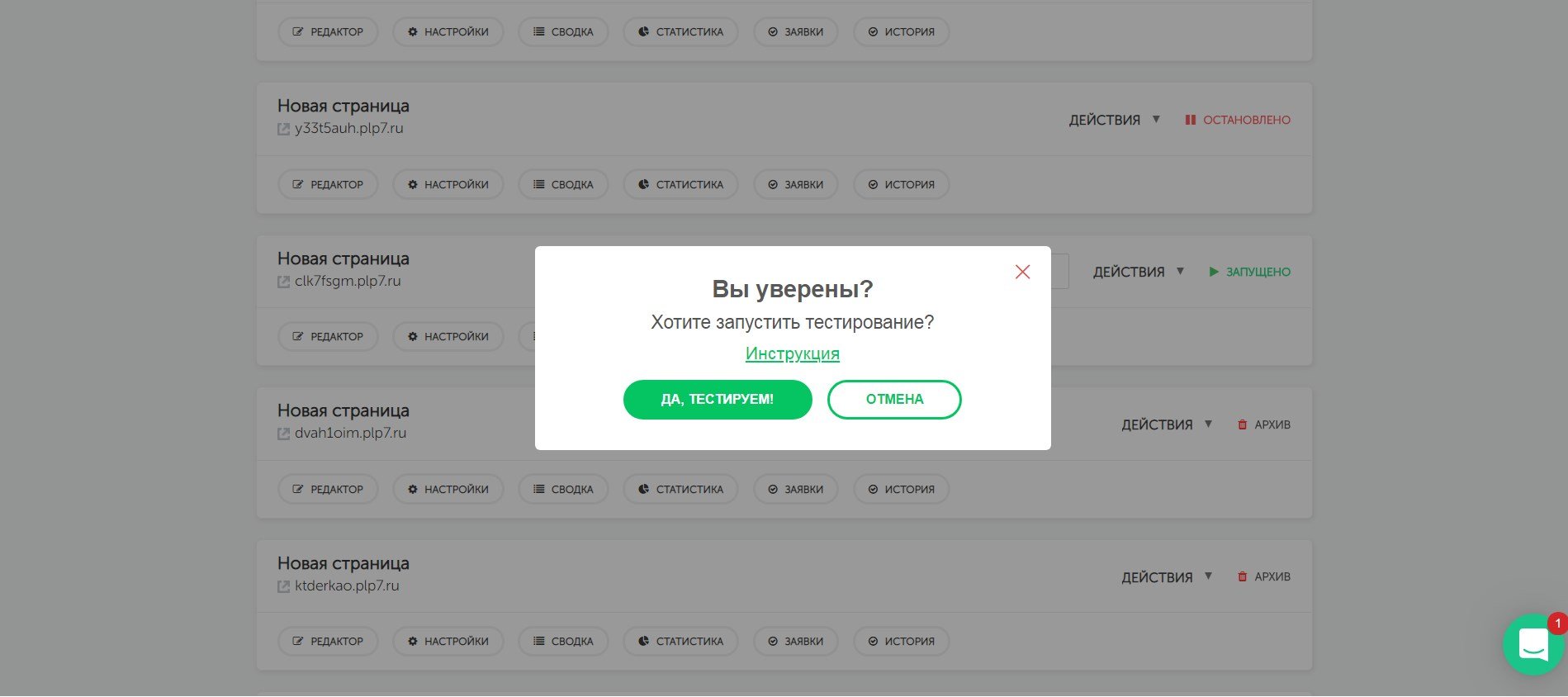Open 'Сводка' for the y33t5auh page
This screenshot has height=697, width=1568.
click(x=563, y=184)
